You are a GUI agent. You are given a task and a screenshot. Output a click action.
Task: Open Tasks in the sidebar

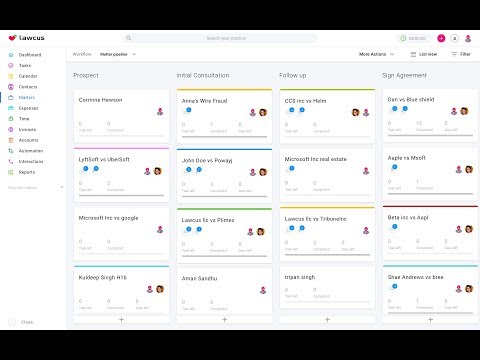coord(25,66)
